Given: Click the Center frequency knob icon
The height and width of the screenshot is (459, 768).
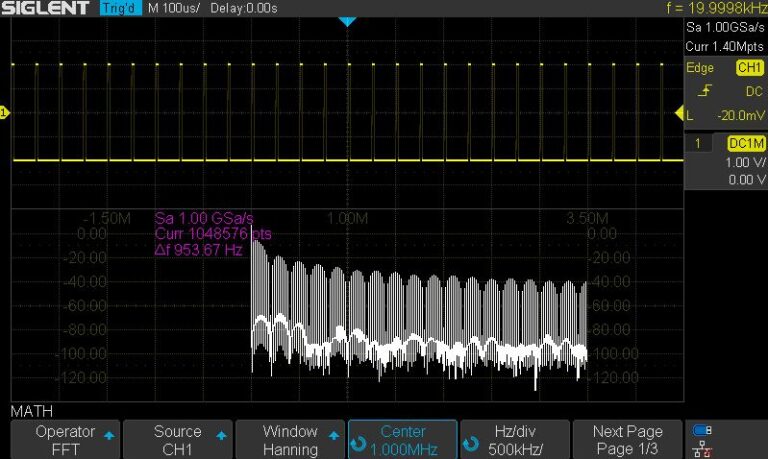Looking at the screenshot, I should point(357,442).
